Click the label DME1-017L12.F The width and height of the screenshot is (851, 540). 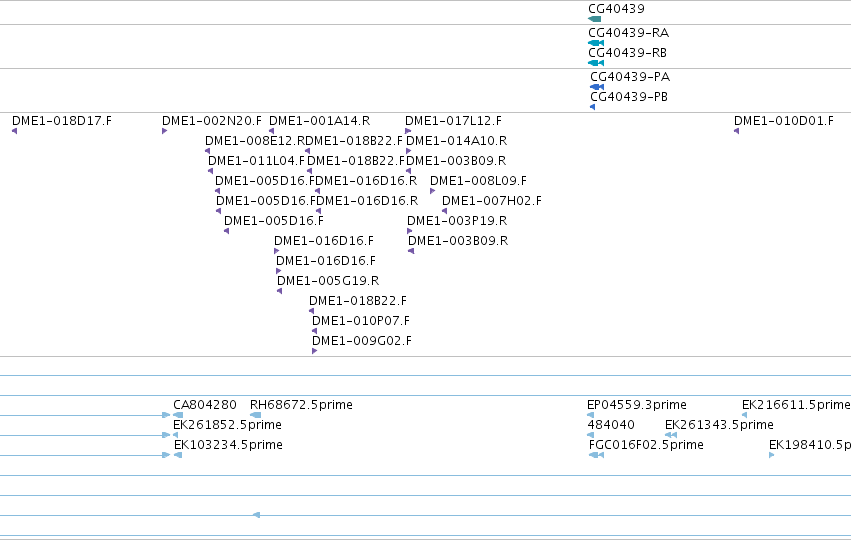coord(453,120)
